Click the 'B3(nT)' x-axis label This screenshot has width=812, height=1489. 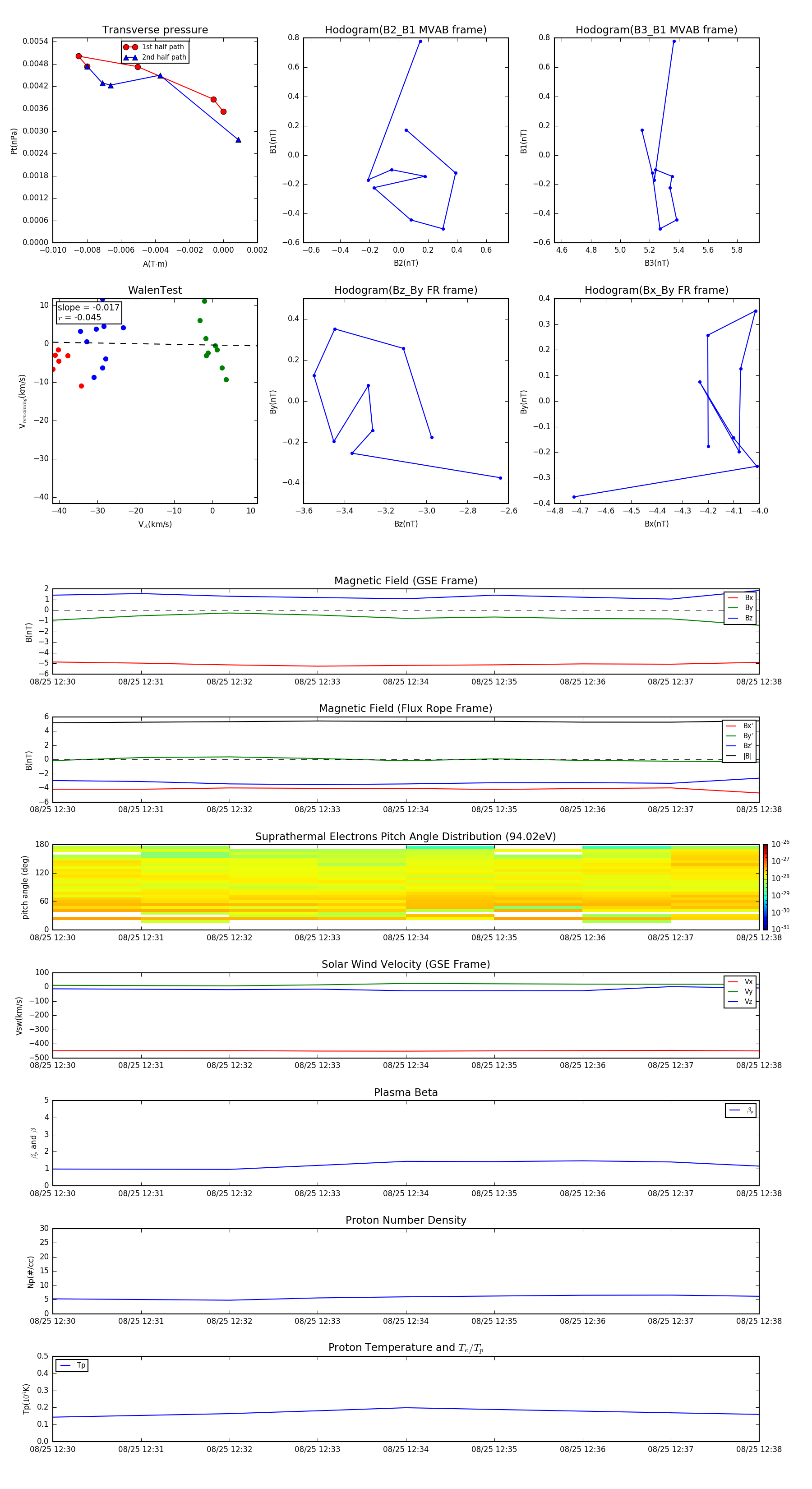[x=656, y=263]
